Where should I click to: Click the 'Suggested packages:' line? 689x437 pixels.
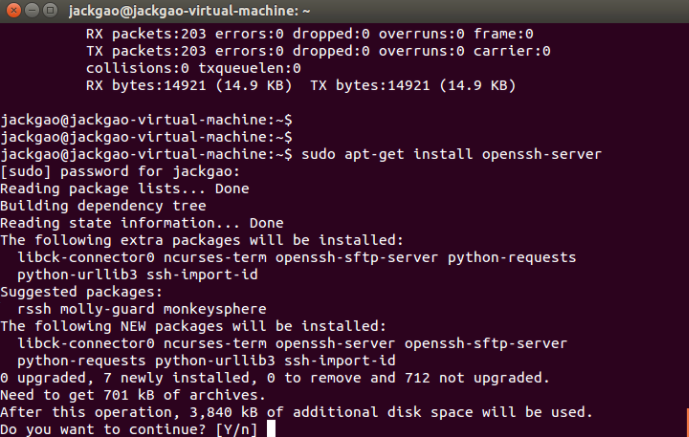pyautogui.click(x=80, y=291)
